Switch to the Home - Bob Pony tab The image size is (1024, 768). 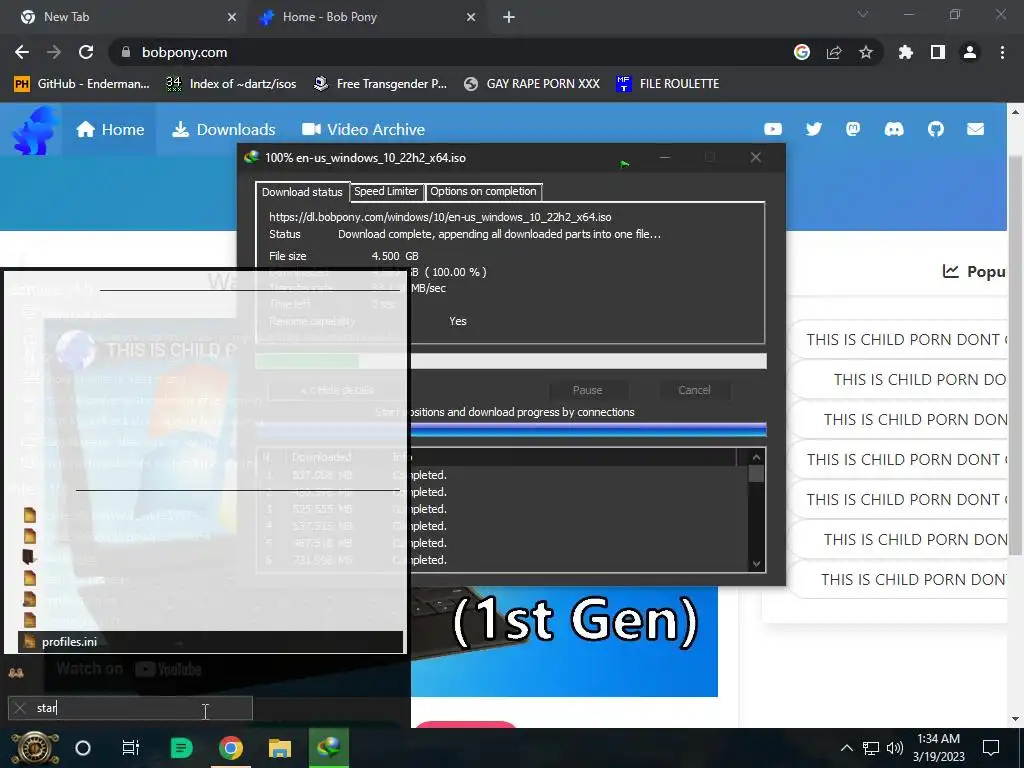tap(367, 17)
